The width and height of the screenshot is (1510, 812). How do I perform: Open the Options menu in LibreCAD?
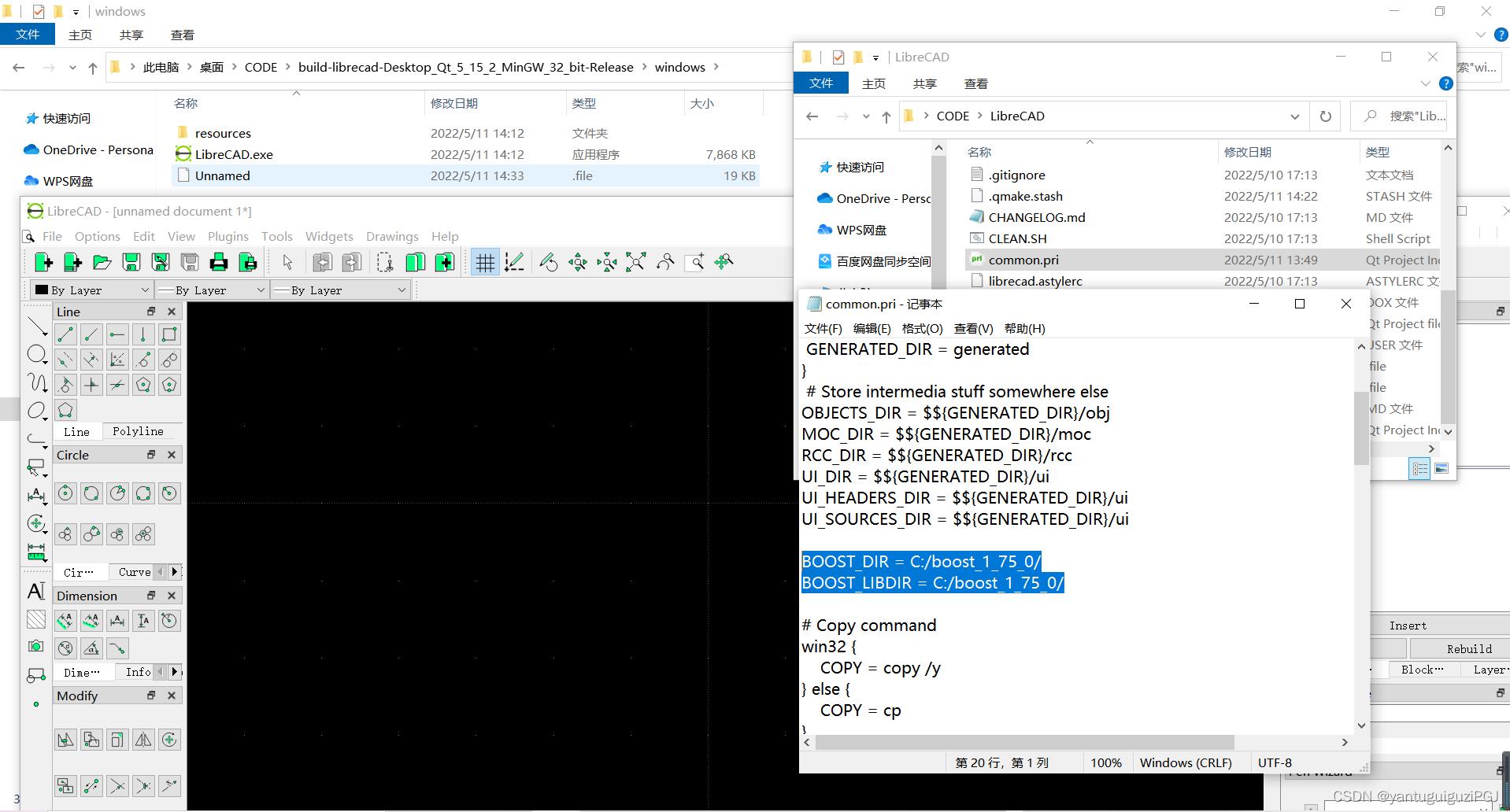click(x=98, y=236)
